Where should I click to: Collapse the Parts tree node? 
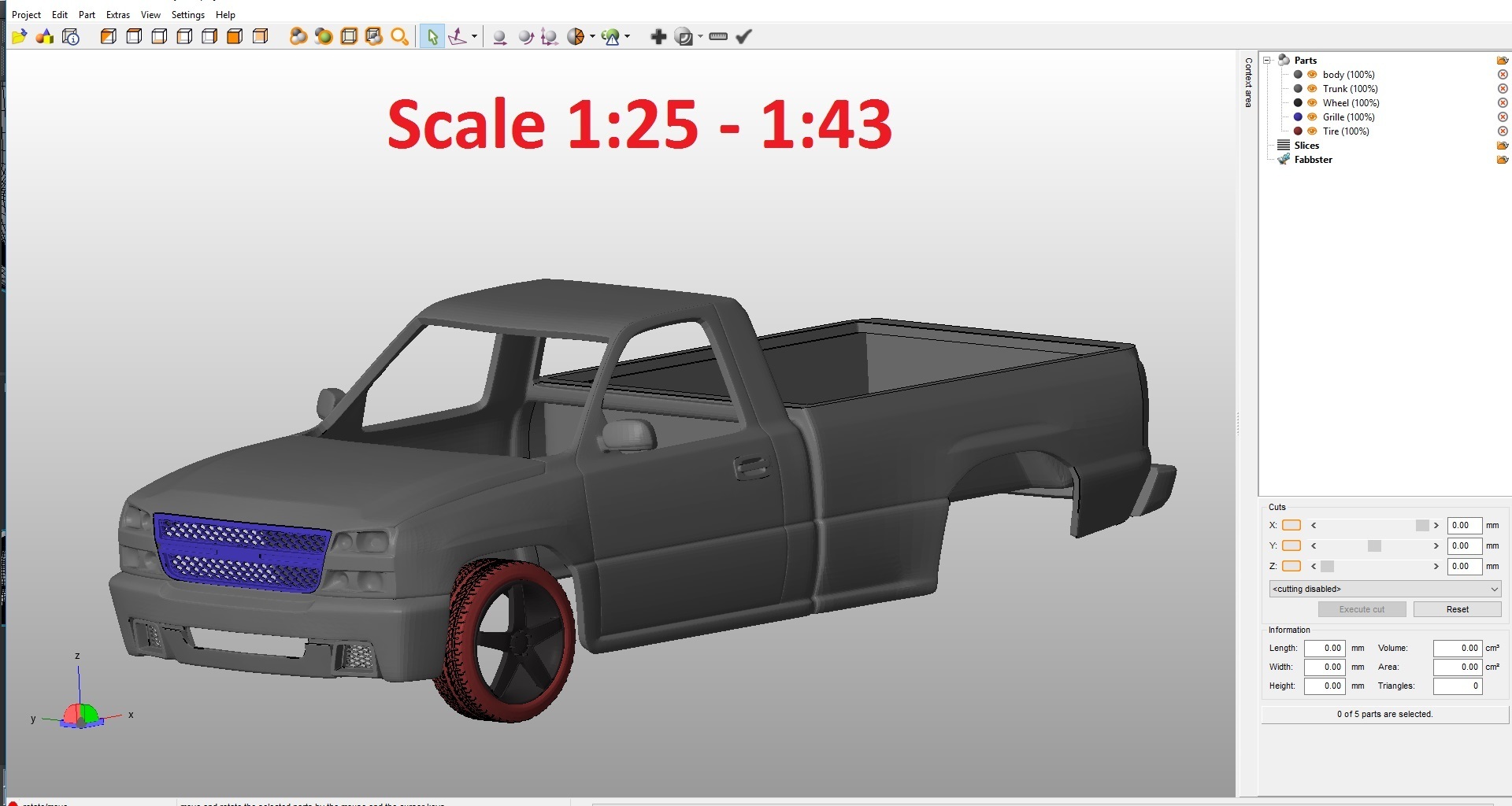click(x=1267, y=61)
